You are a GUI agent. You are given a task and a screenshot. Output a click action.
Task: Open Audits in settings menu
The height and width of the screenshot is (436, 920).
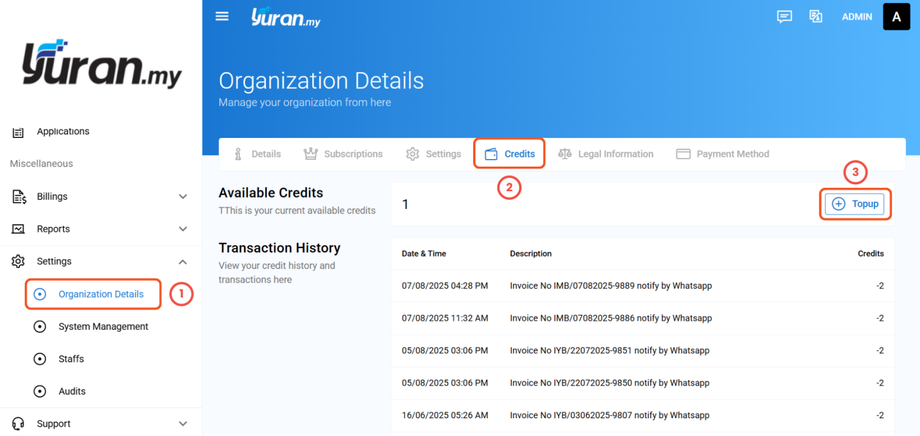71,392
